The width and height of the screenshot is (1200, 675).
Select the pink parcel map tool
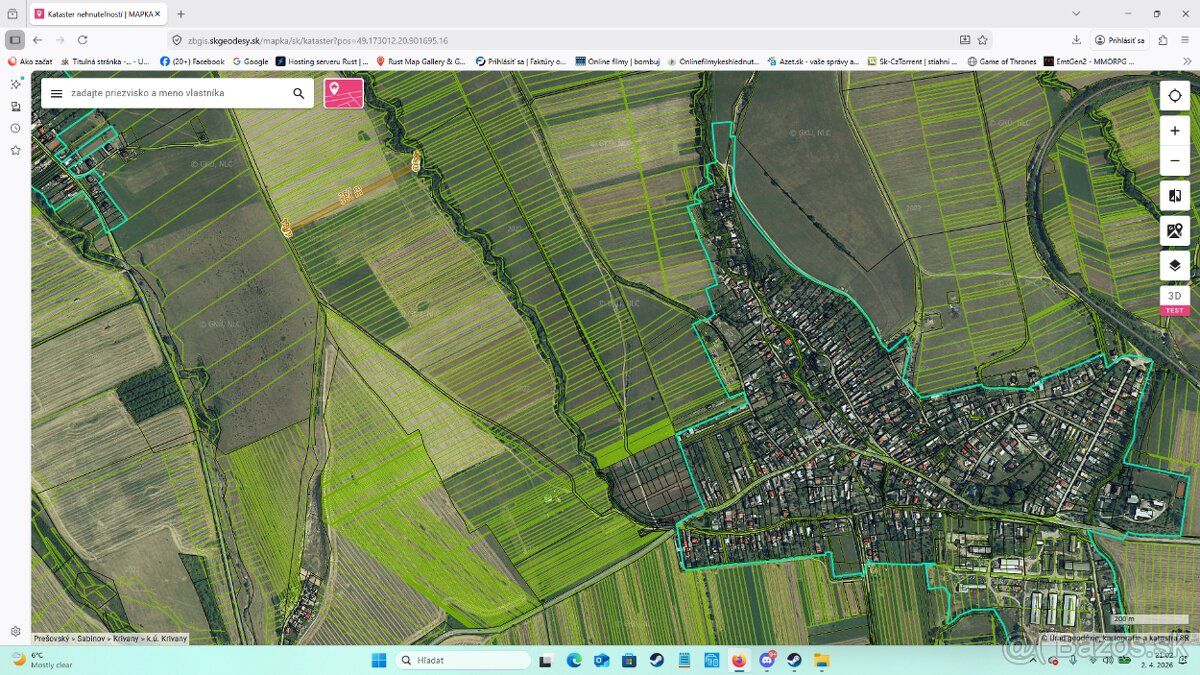(x=344, y=93)
